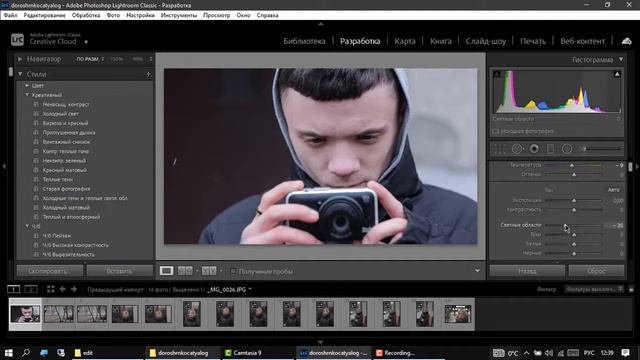The width and height of the screenshot is (640, 360).
Task: Click the cloud sync status icon
Action: [627, 41]
